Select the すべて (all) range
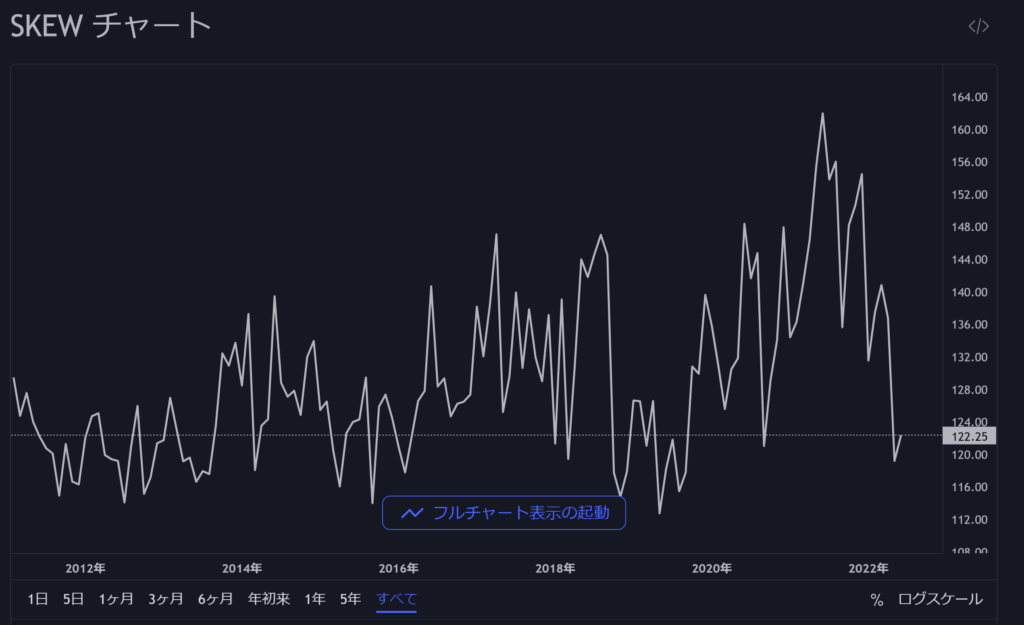This screenshot has width=1024, height=625. click(396, 599)
